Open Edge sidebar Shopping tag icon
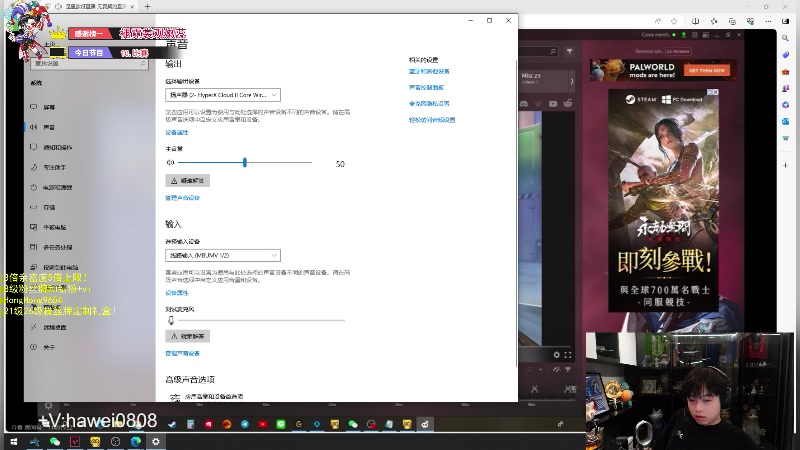Screen dimensions: 800x450 [785, 55]
